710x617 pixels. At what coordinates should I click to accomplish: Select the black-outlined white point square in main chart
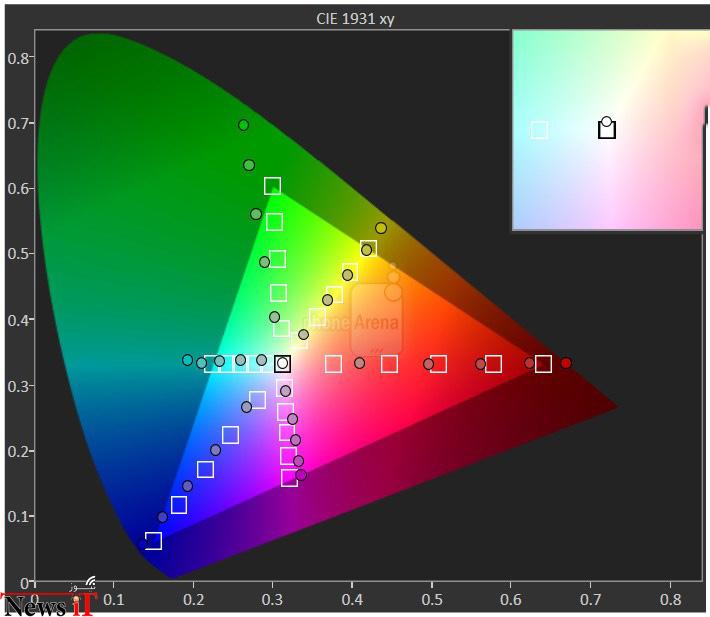283,364
